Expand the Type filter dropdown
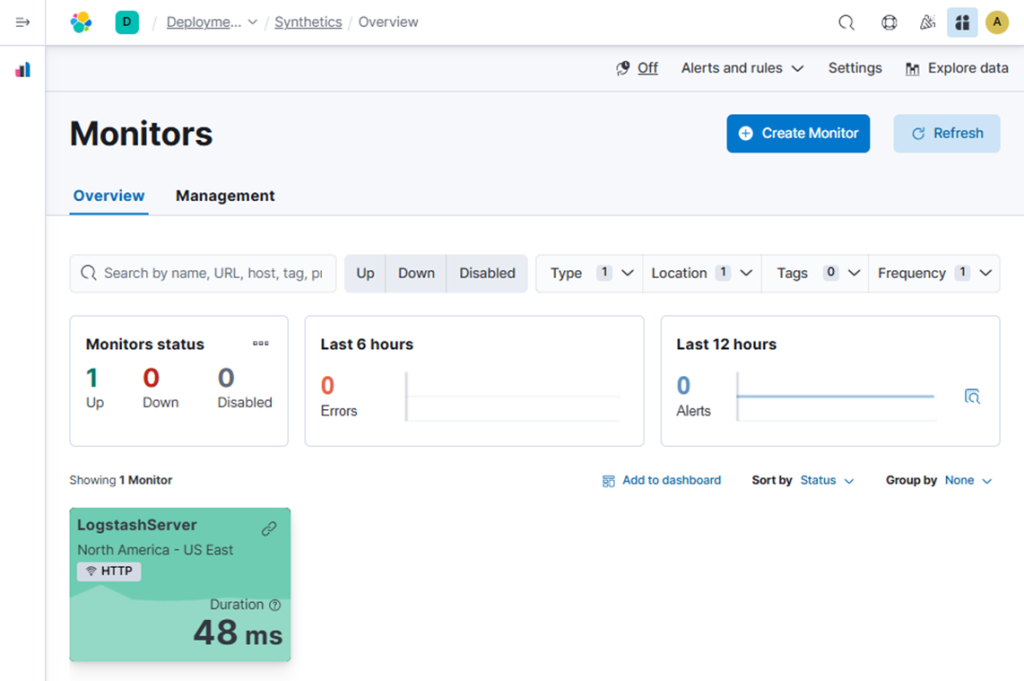This screenshot has height=681, width=1024. click(x=591, y=273)
